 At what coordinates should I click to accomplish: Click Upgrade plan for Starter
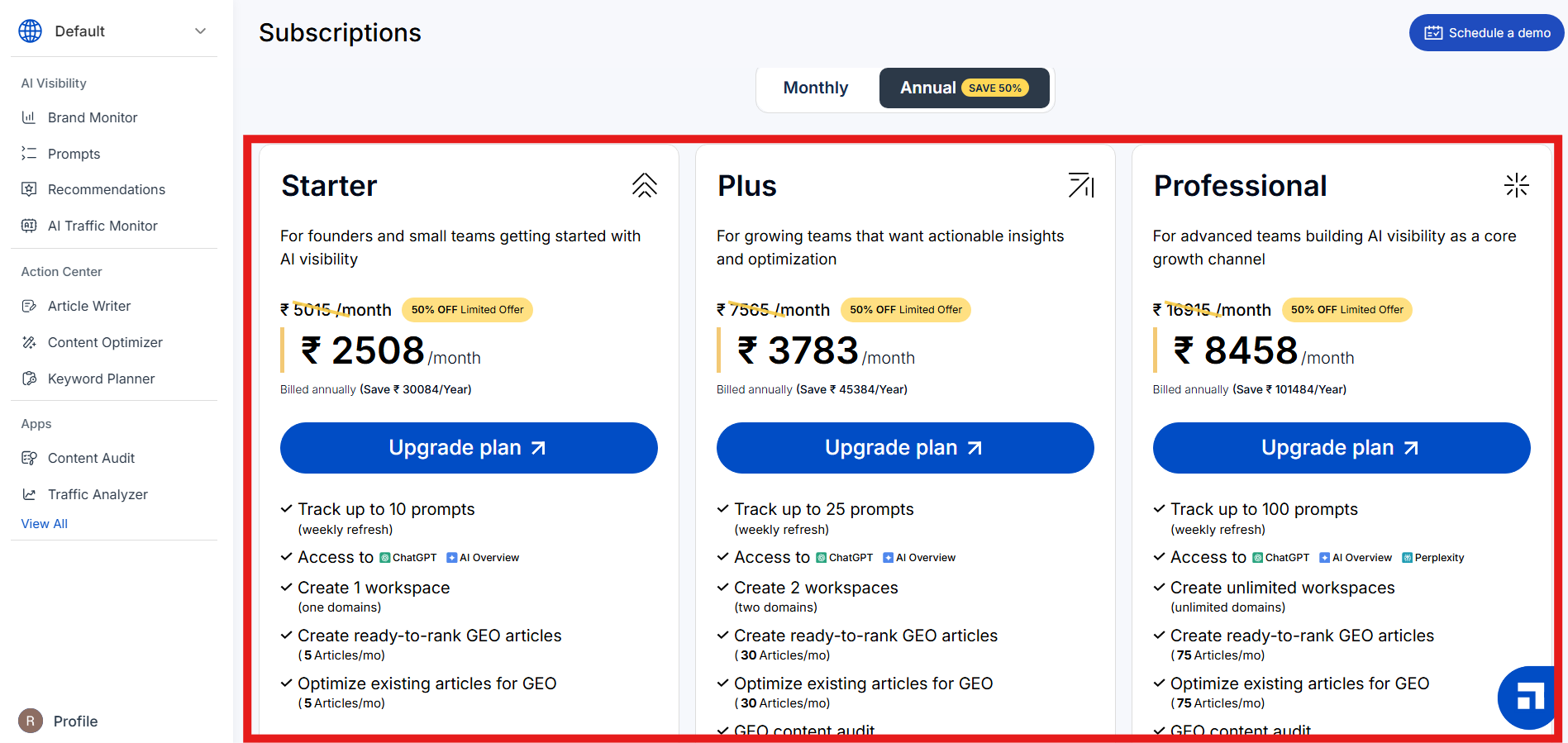(x=469, y=448)
